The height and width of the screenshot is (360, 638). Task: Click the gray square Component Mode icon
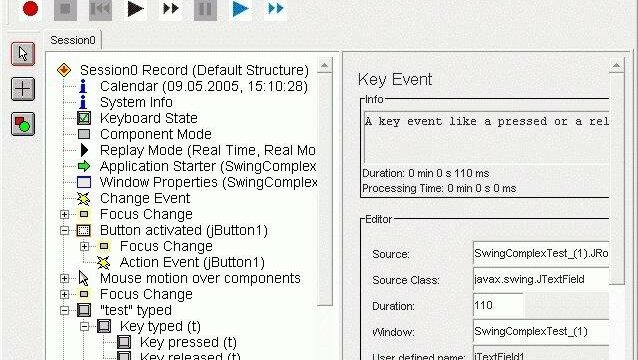click(84, 134)
